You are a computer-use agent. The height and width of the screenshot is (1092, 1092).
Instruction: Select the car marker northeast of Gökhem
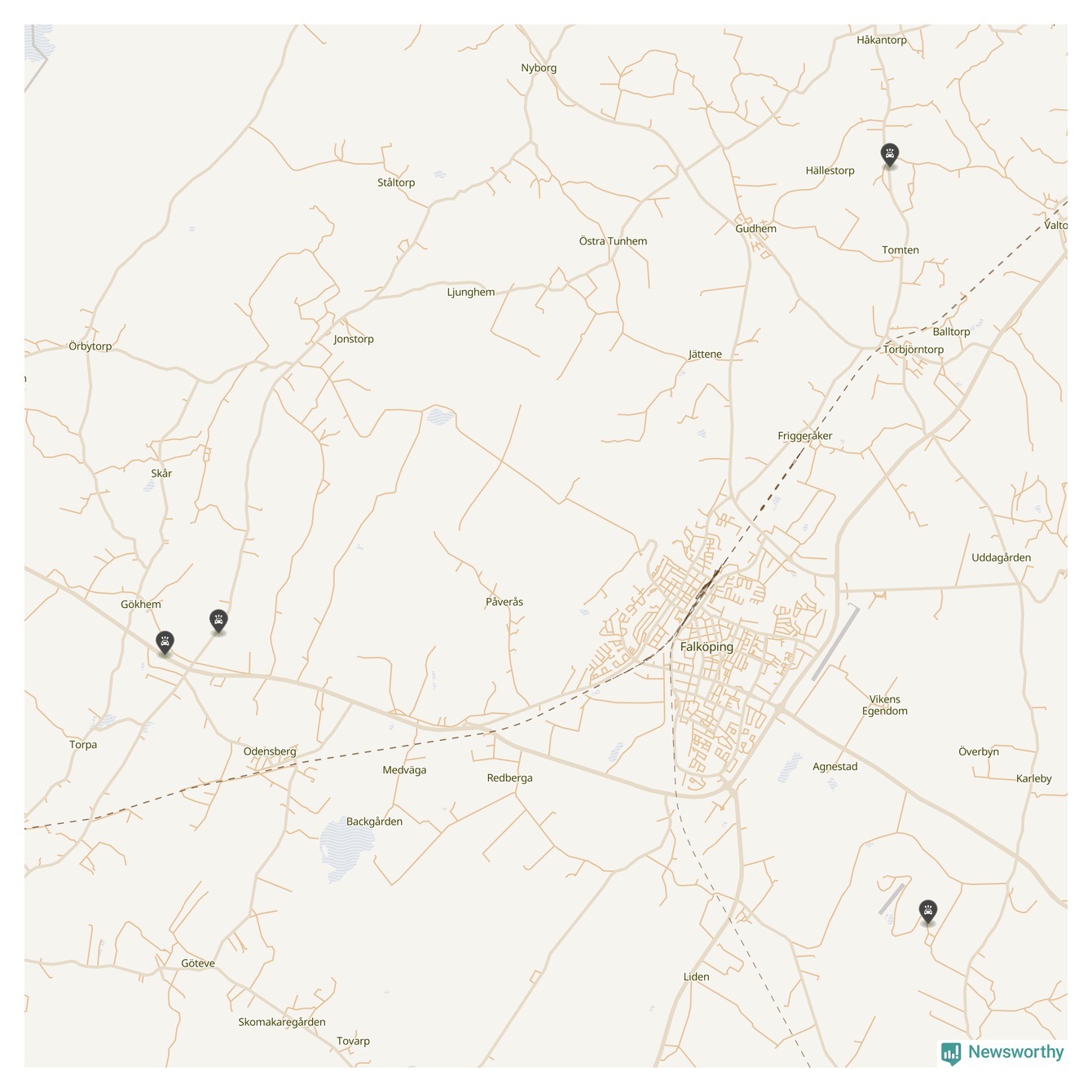(218, 621)
